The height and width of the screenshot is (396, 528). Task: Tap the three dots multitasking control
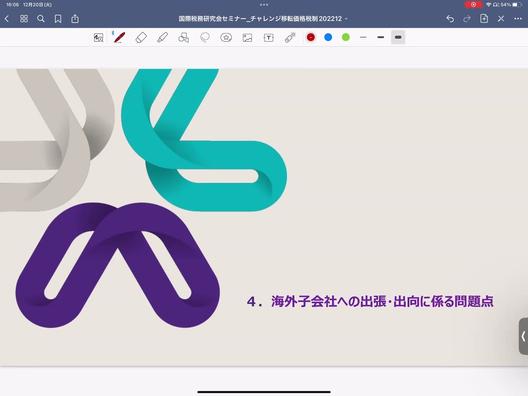(x=264, y=5)
